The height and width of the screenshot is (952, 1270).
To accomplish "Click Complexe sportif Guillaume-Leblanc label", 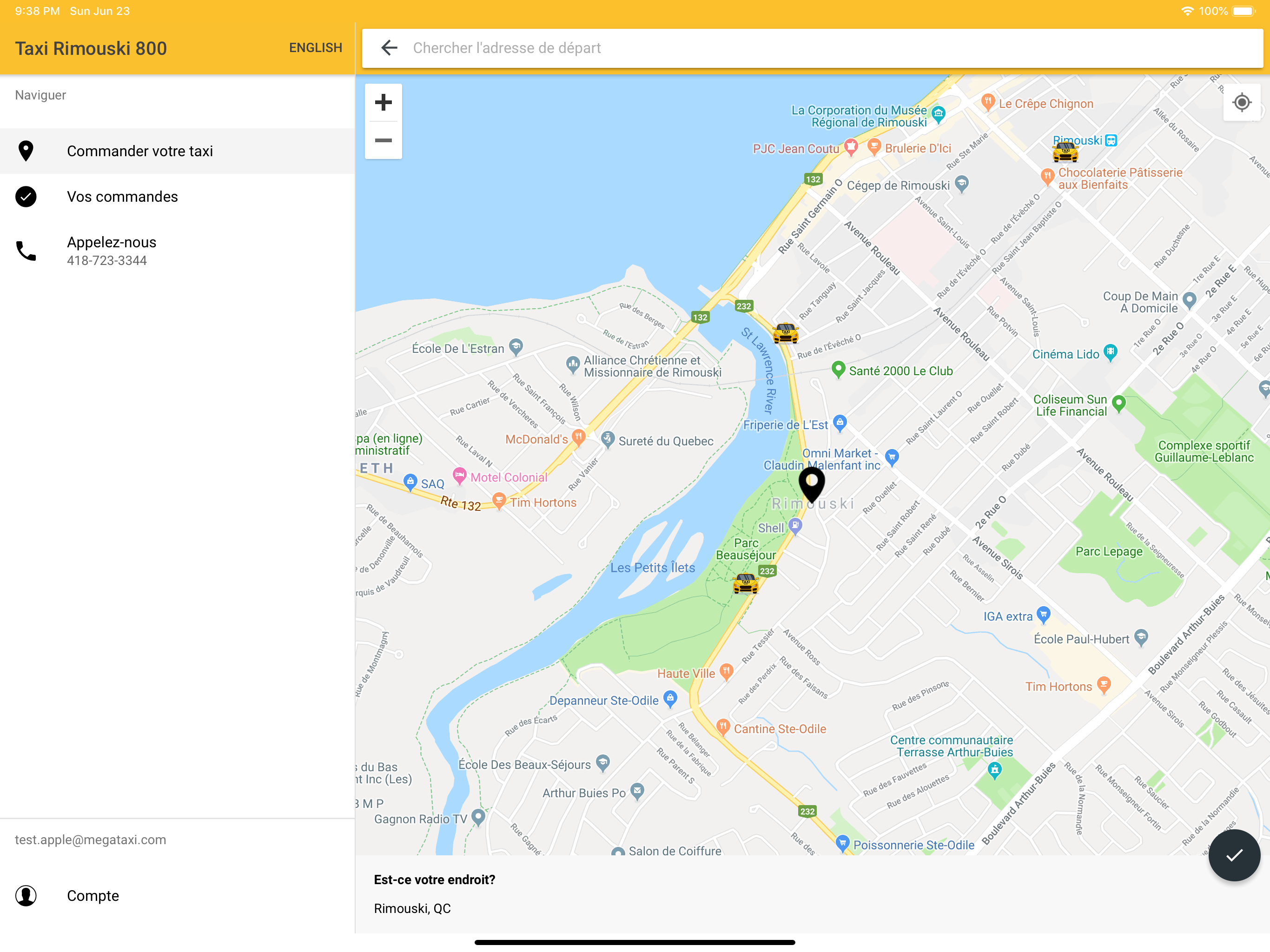I will [1204, 451].
